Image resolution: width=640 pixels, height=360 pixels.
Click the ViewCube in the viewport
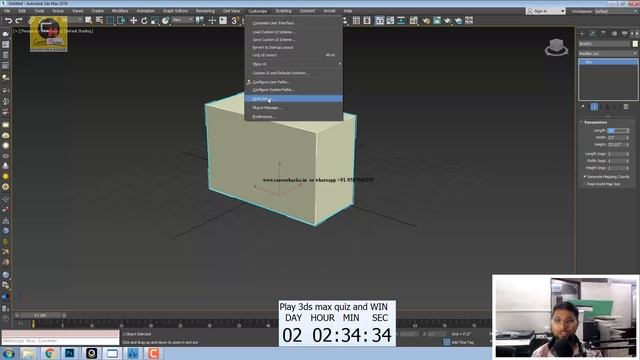(x=556, y=47)
